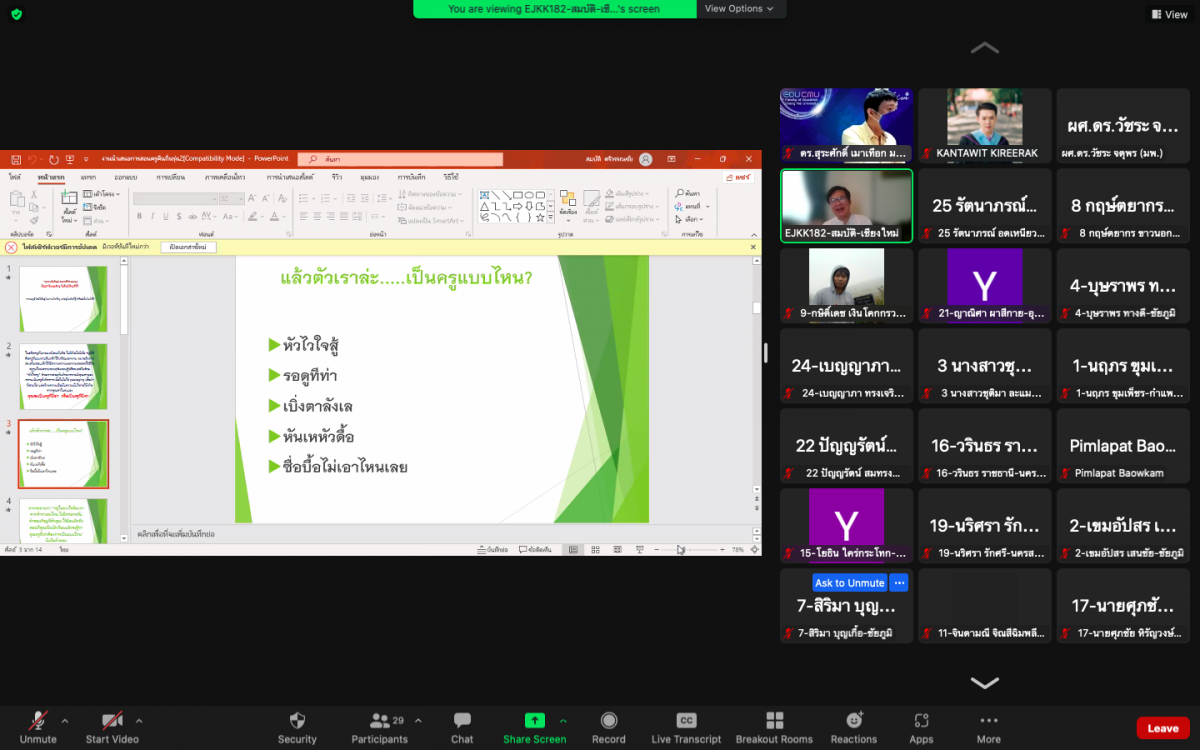The image size is (1200, 750).
Task: Click the red Leave button
Action: (x=1162, y=728)
